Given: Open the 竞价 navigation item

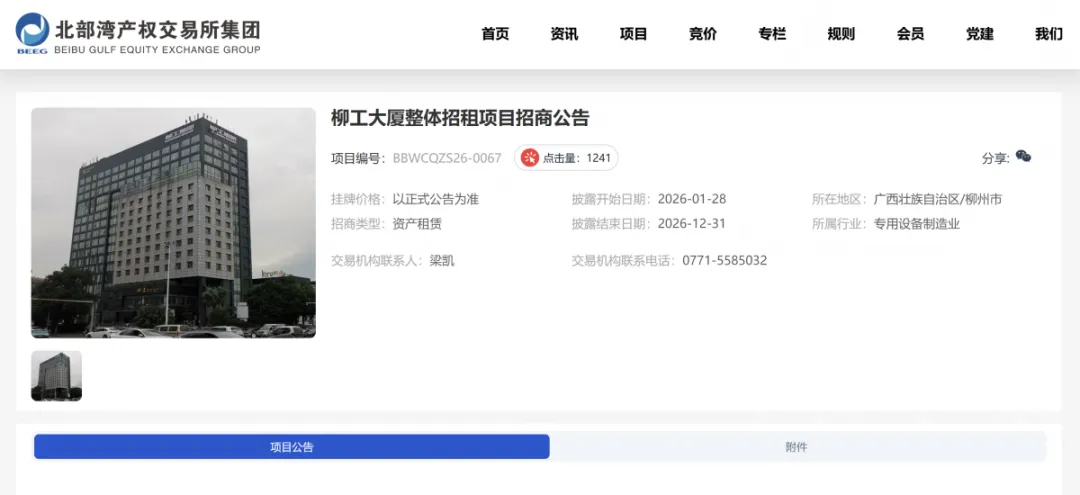Looking at the screenshot, I should (x=703, y=34).
